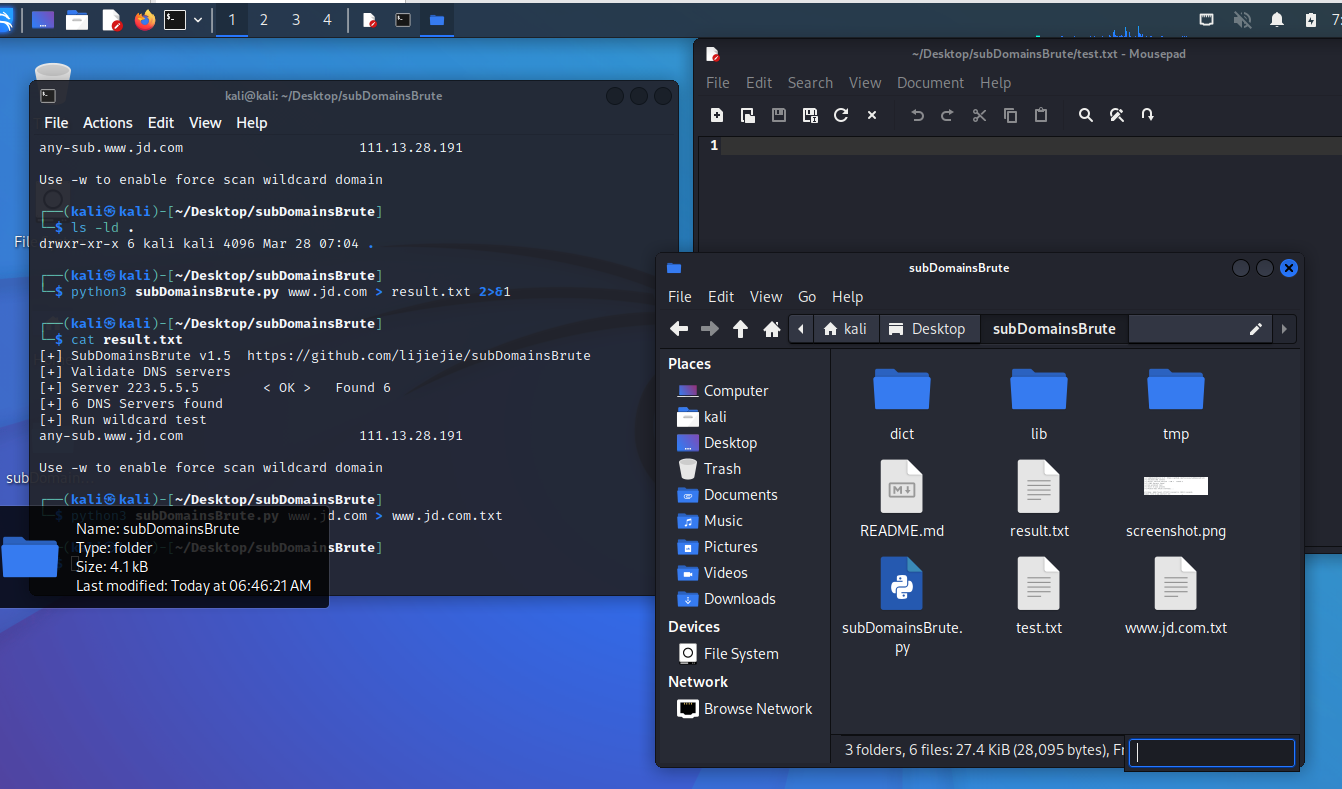The image size is (1342, 789).
Task: Click the Cut scissors icon in Mousepad
Action: tap(979, 115)
